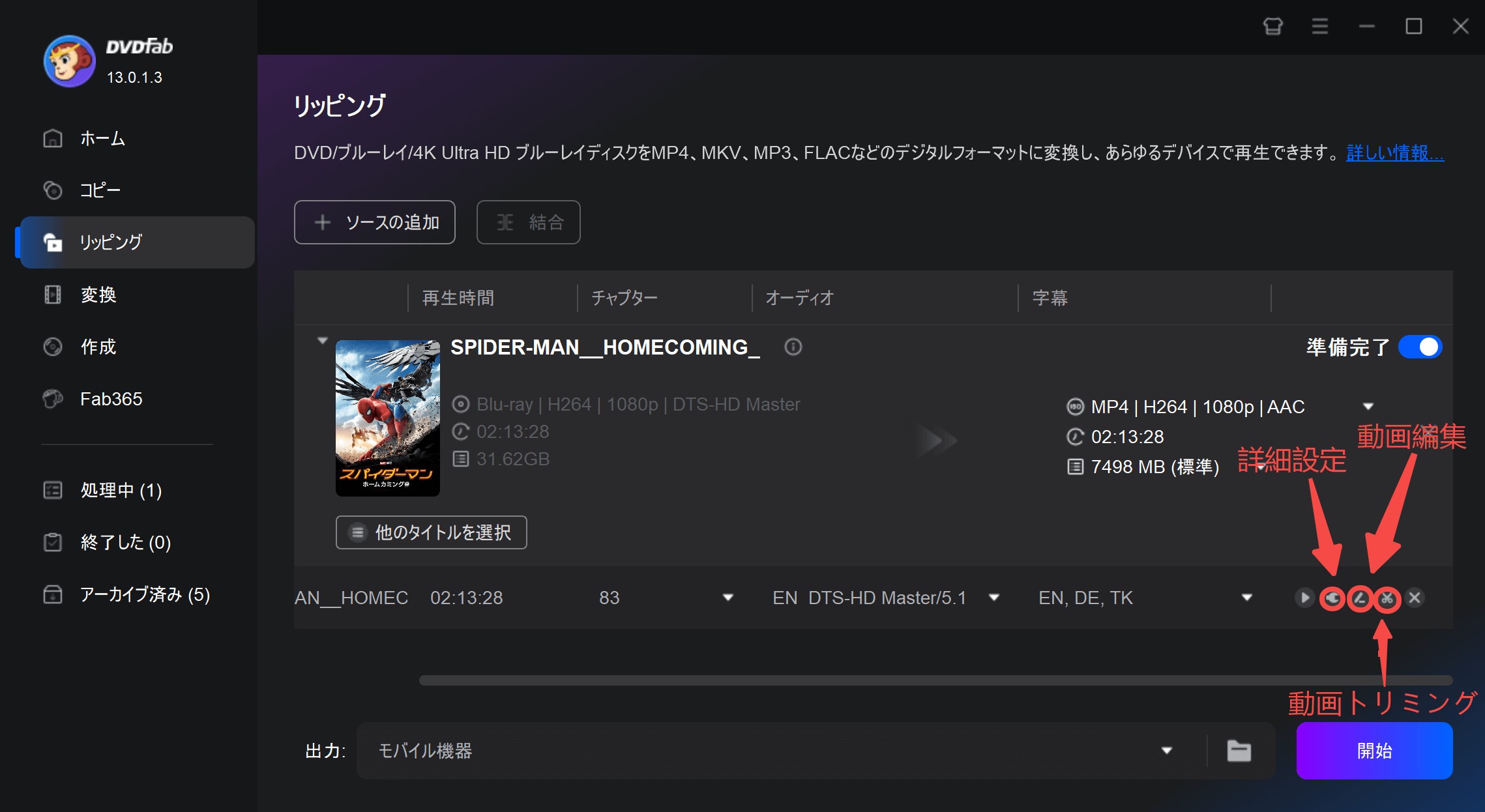This screenshot has width=1485, height=812.
Task: Open アーカイブ済み (5) list
Action: click(137, 594)
